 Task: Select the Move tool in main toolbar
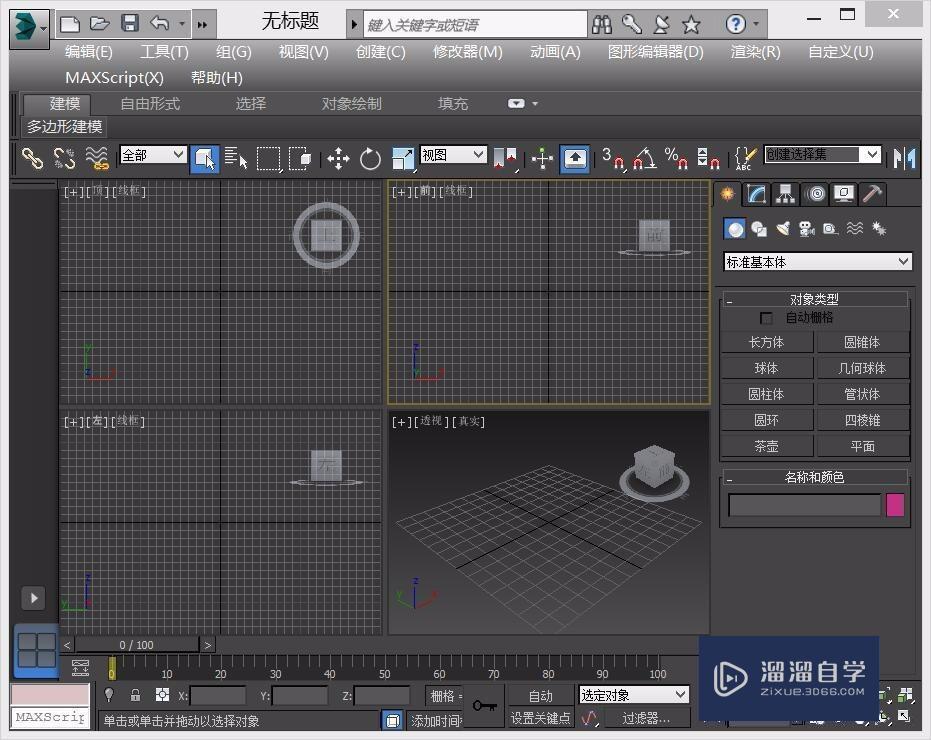click(x=338, y=158)
